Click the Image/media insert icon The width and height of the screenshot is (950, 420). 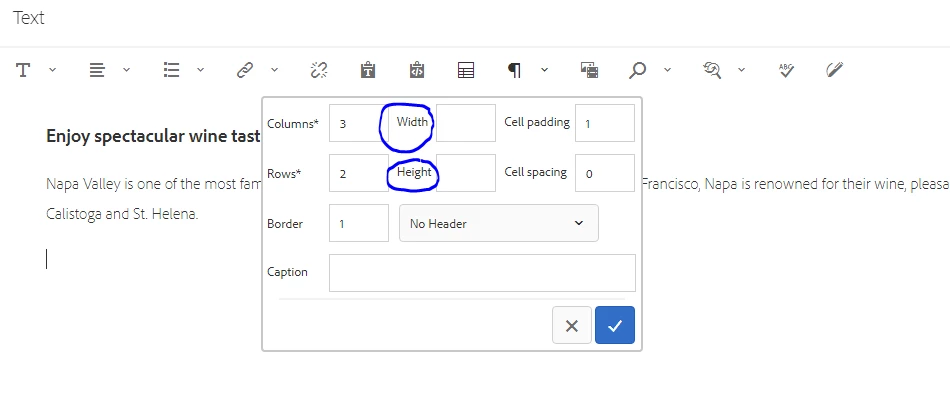click(590, 70)
